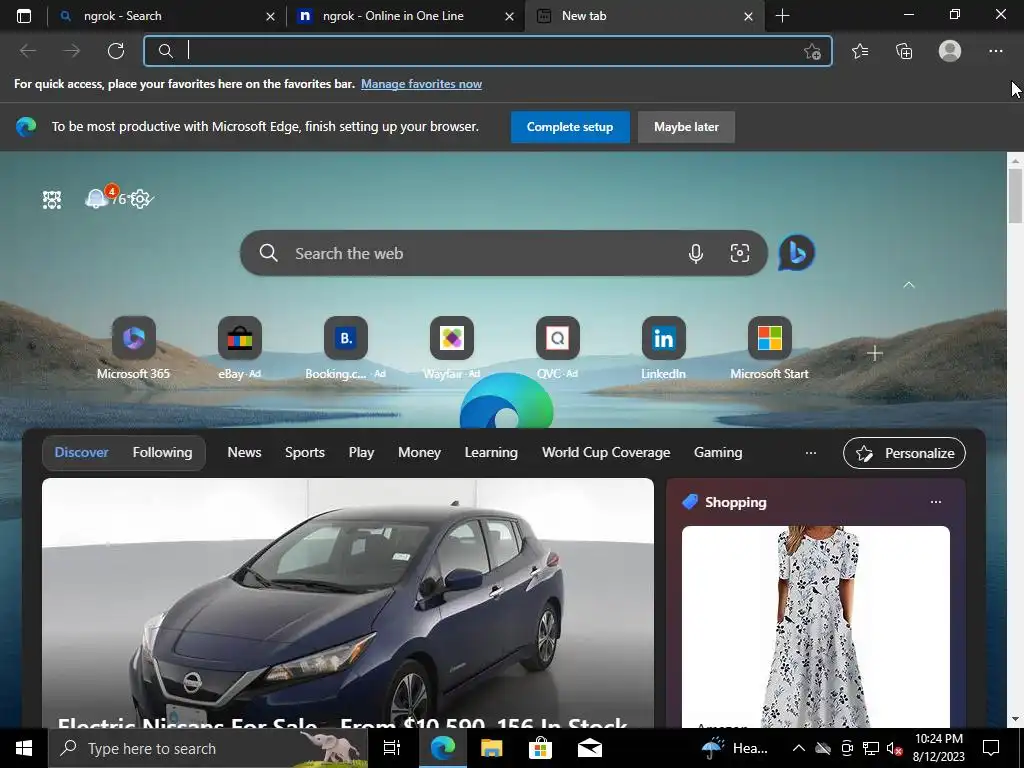1024x768 pixels.
Task: Open Settings and more ellipsis menu
Action: click(995, 51)
